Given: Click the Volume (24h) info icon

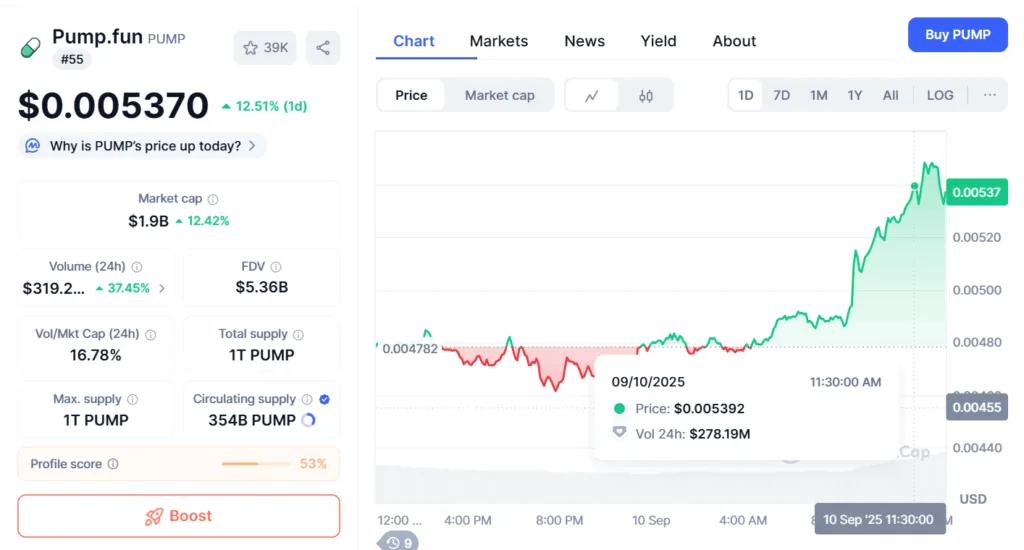Looking at the screenshot, I should coord(136,267).
